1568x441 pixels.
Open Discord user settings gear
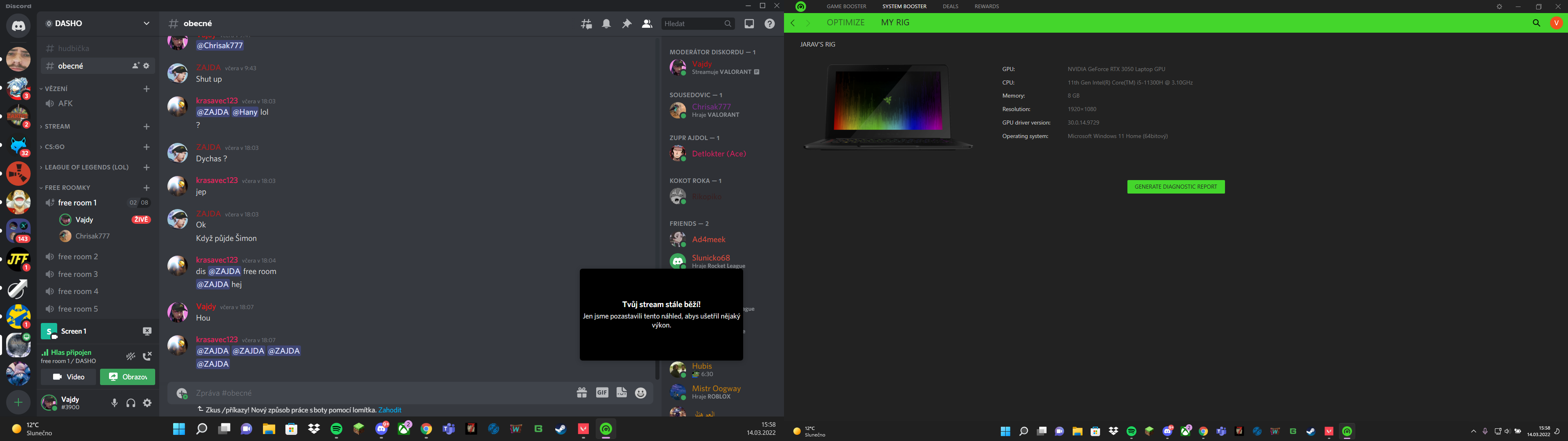point(147,403)
